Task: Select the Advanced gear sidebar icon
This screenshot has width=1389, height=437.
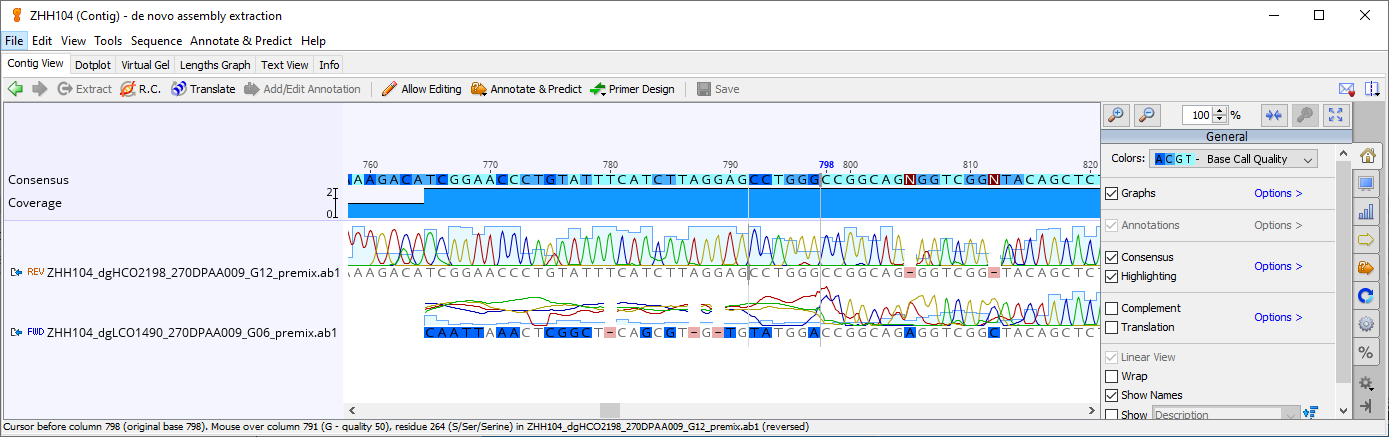Action: (x=1366, y=324)
